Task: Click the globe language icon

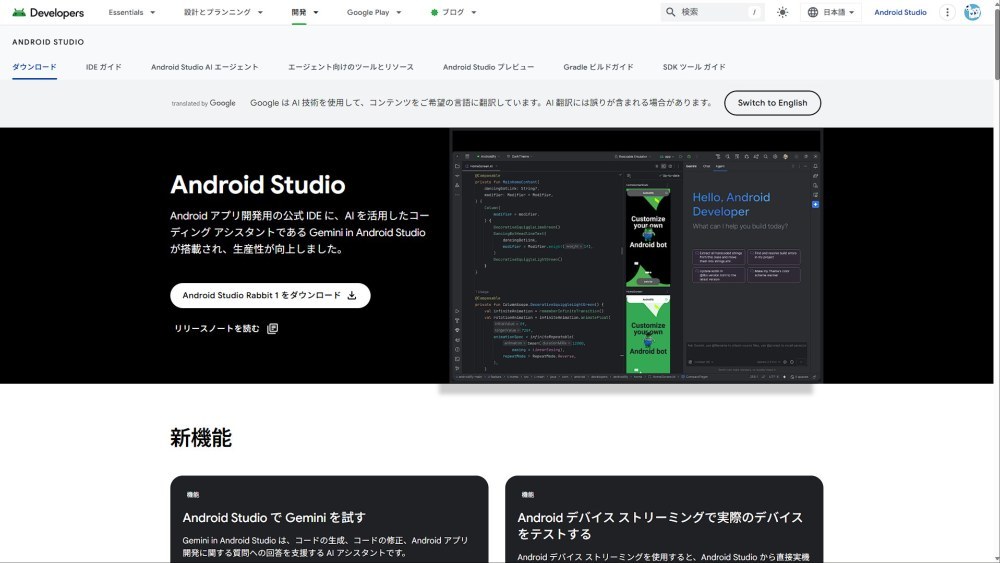Action: point(812,12)
